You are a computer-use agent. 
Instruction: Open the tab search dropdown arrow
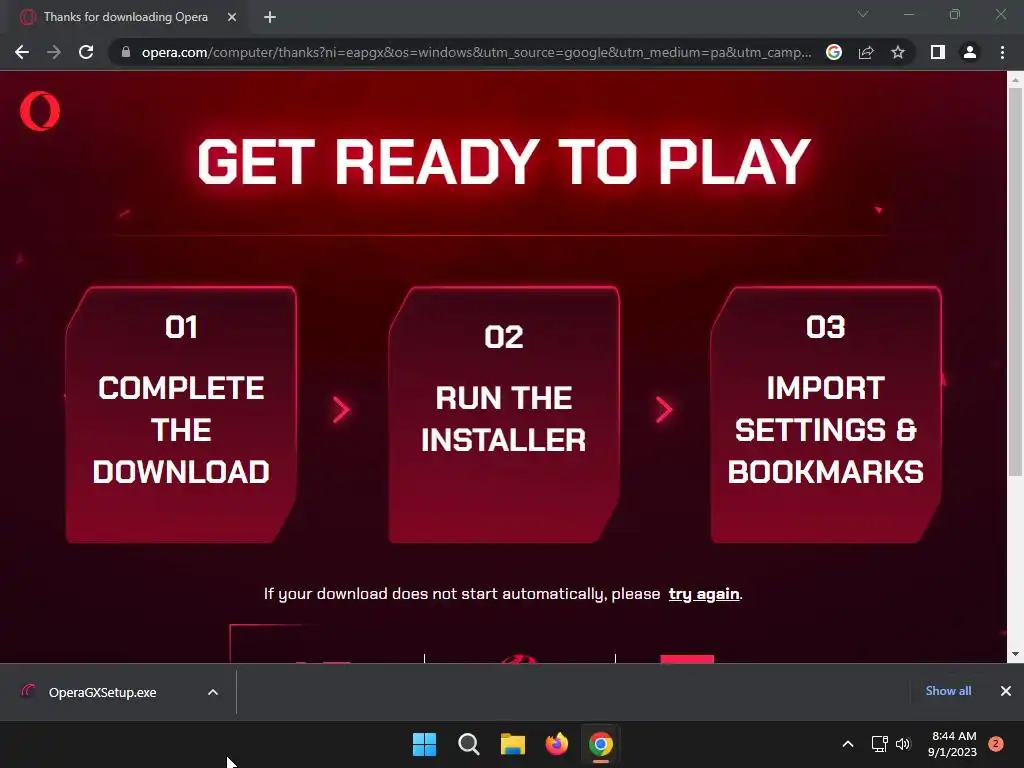point(863,14)
